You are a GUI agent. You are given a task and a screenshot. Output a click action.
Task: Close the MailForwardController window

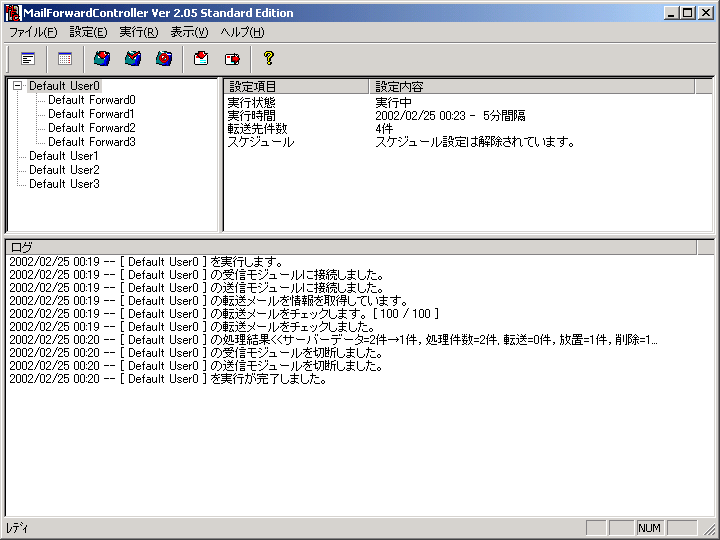[x=705, y=13]
